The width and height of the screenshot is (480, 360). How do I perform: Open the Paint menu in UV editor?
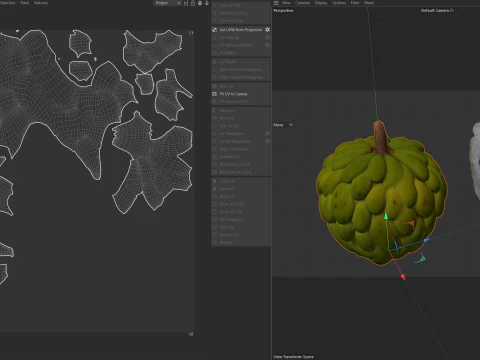(x=25, y=3)
